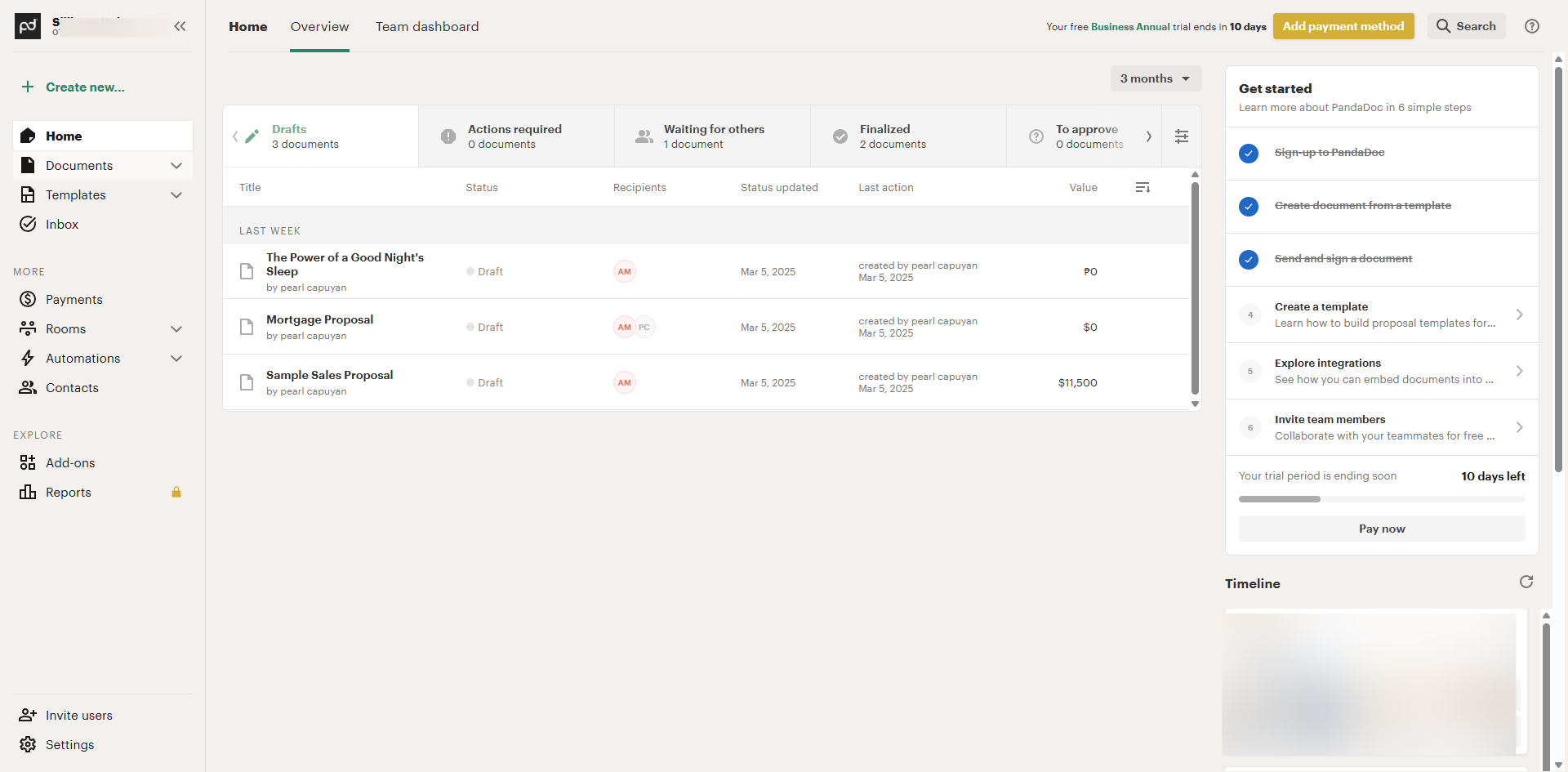Open Settings at bottom of sidebar
The image size is (1568, 772).
pos(69,745)
